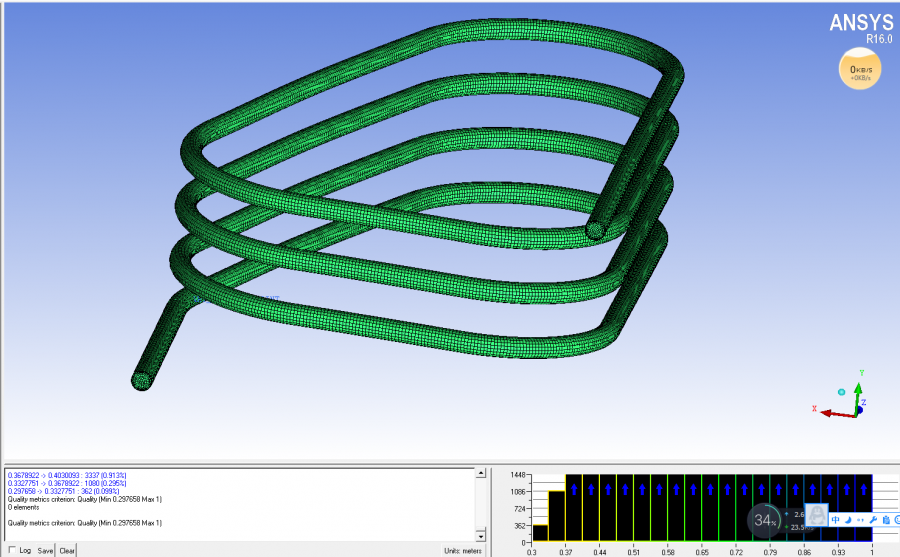Toggle the moon icon on IME toolbar

click(x=848, y=520)
